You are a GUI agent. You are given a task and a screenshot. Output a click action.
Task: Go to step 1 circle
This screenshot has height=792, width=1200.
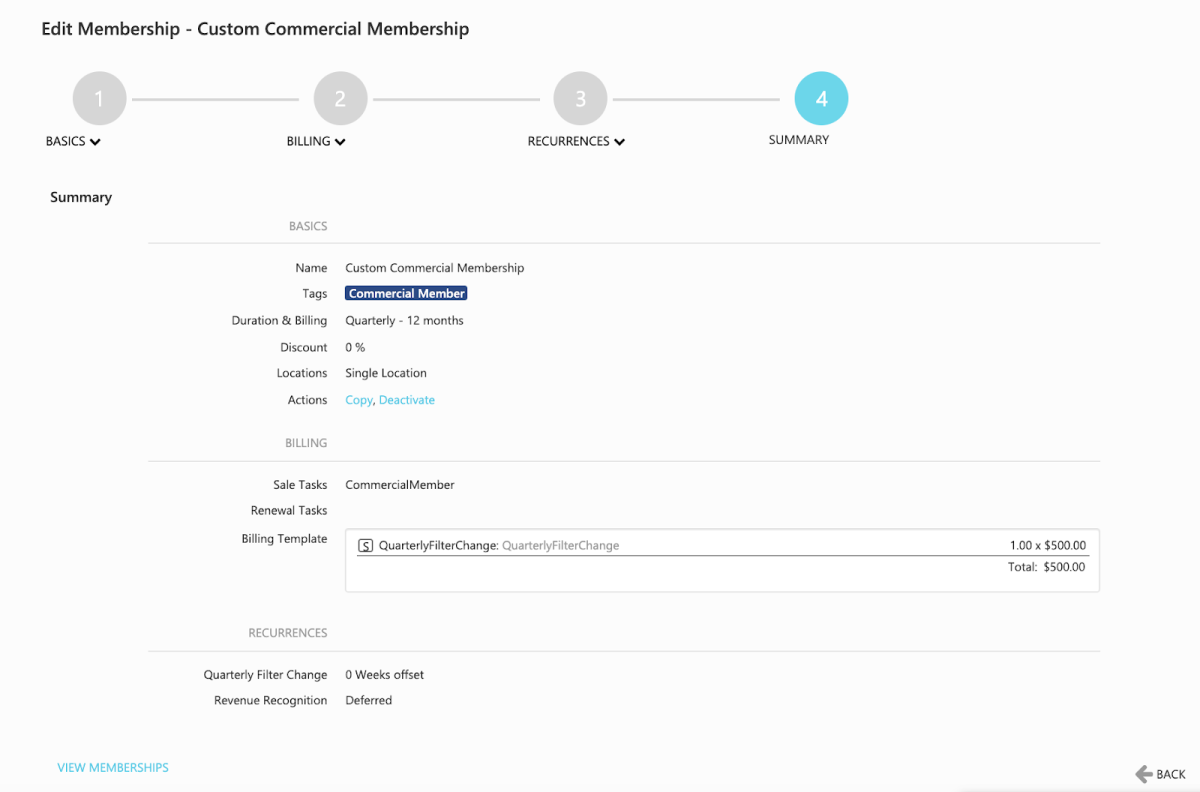(x=99, y=99)
